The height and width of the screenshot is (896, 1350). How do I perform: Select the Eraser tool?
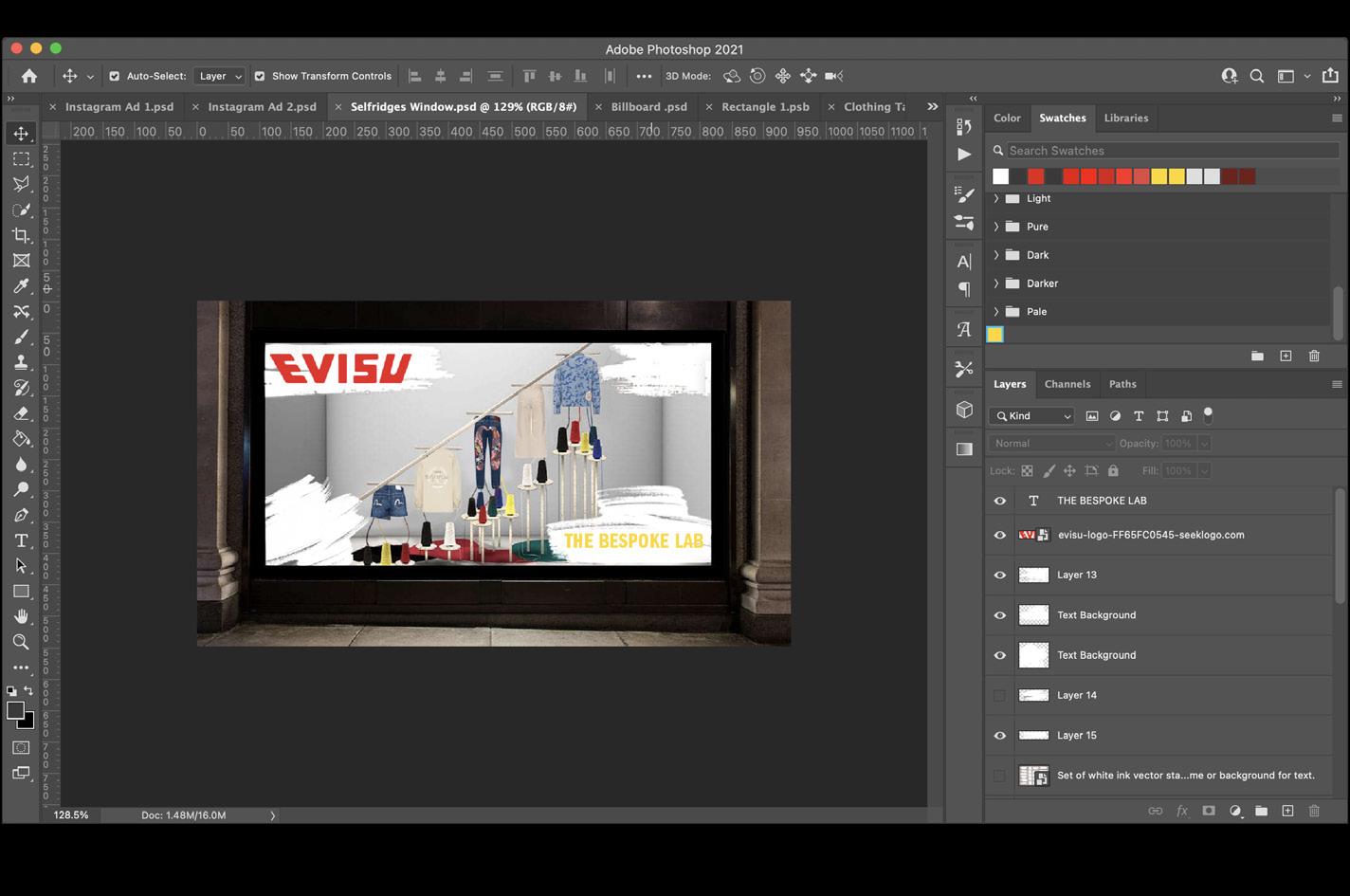click(x=21, y=413)
